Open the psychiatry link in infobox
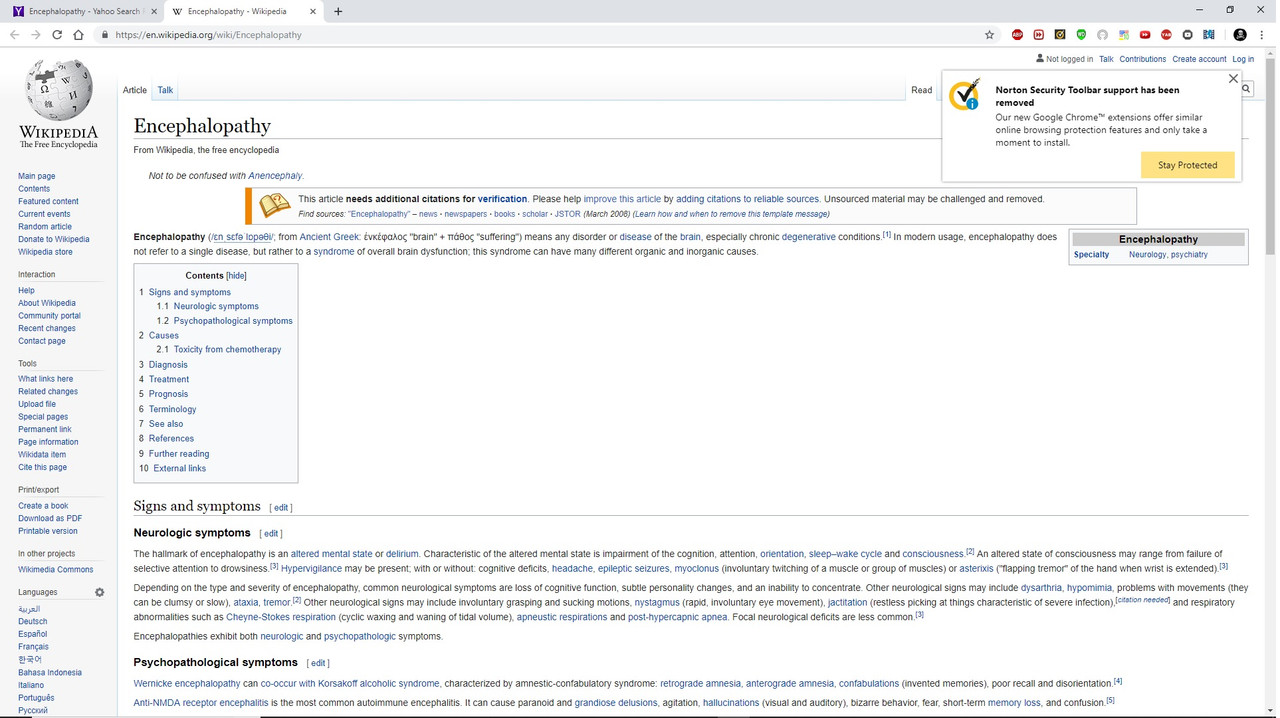 (x=1189, y=255)
